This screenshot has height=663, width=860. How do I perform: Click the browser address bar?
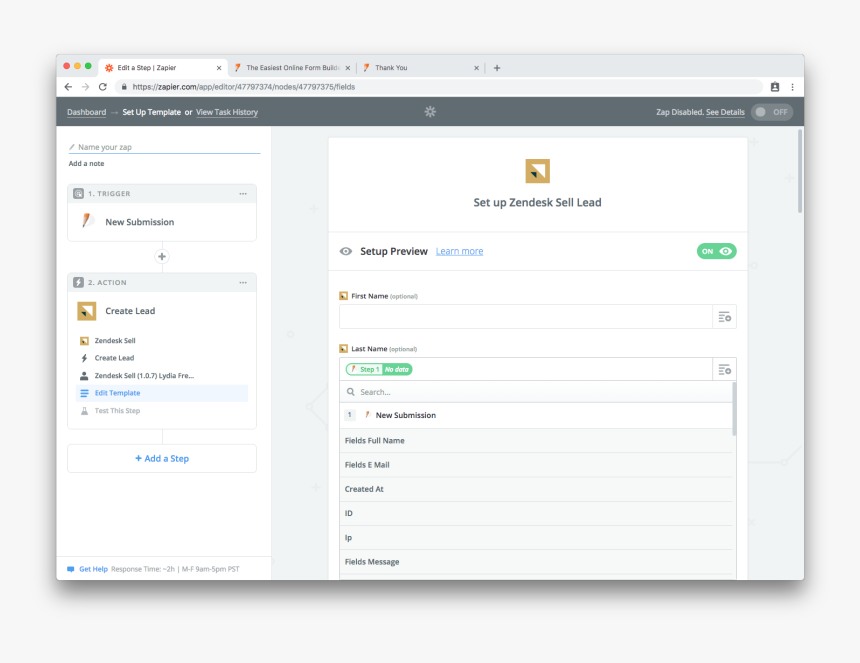439,87
